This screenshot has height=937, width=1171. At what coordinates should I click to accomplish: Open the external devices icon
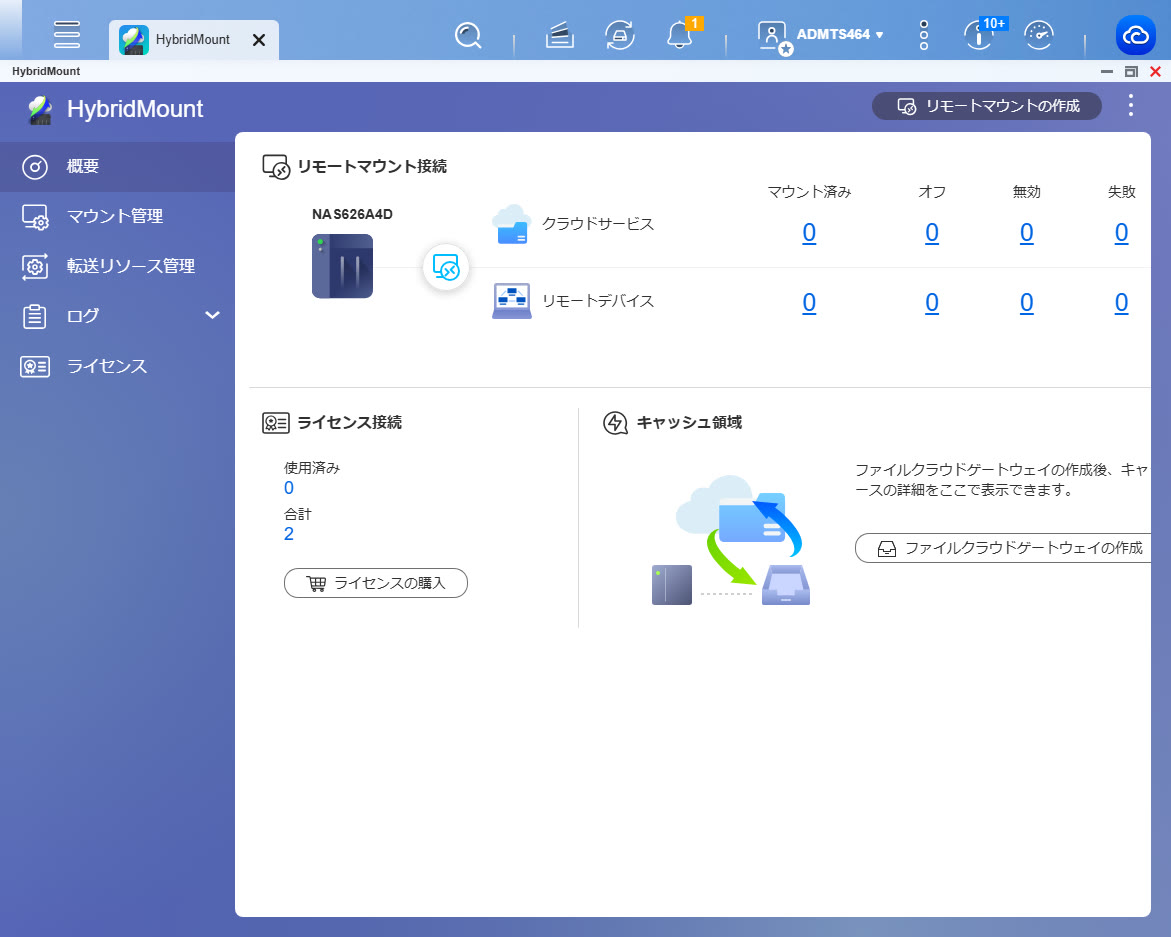pos(620,36)
